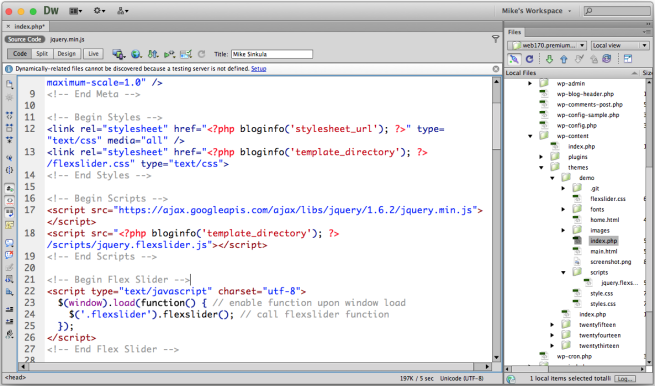Click the Balance Braces icon
Viewport: 655px width, 386px height.
coord(9,170)
